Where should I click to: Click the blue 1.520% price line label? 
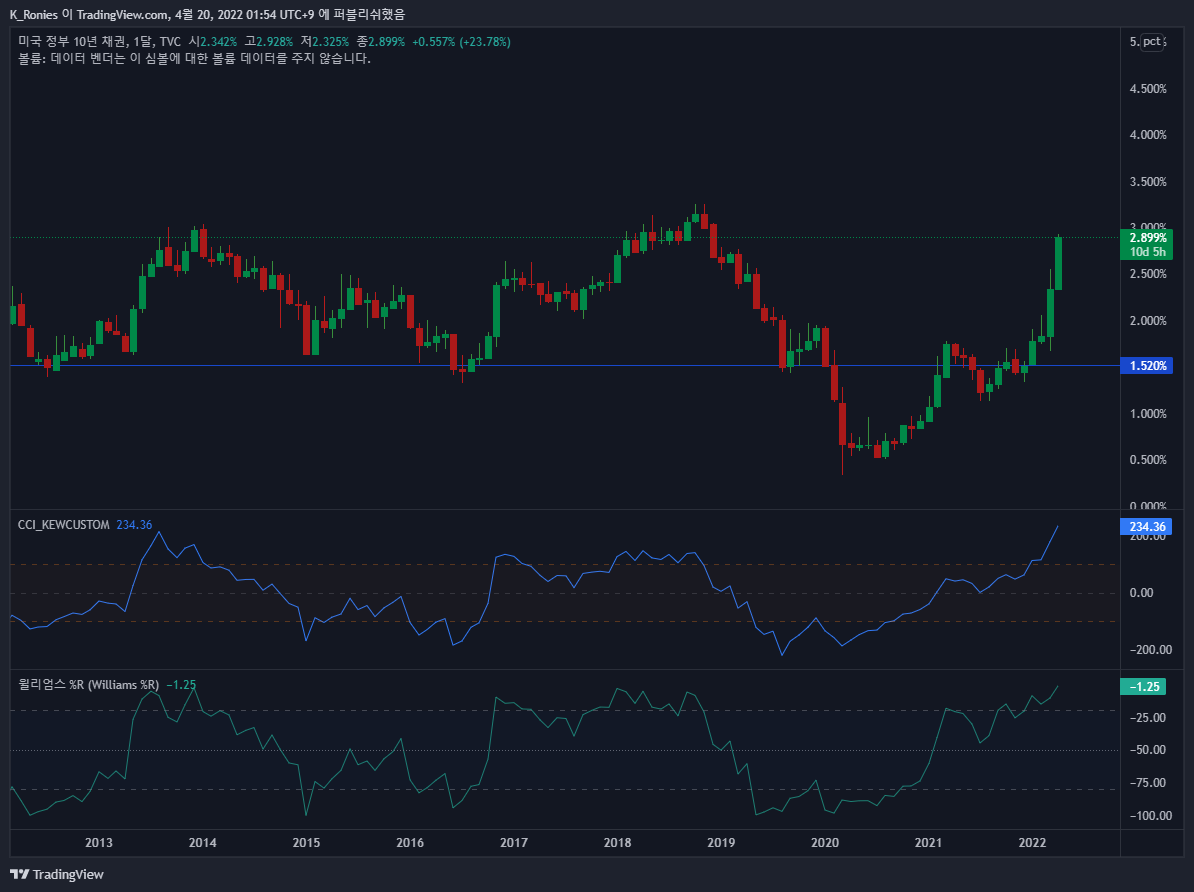[1147, 366]
